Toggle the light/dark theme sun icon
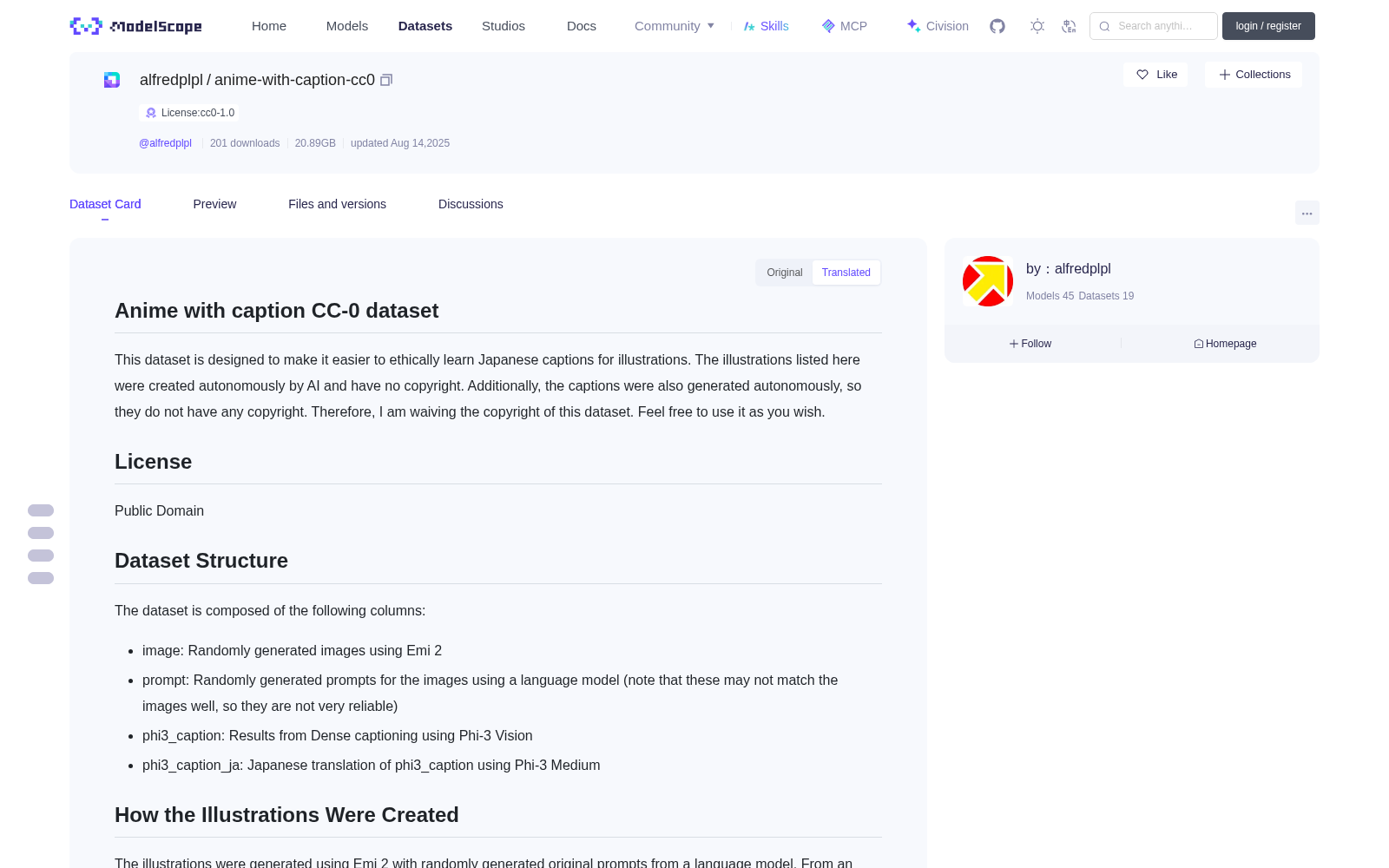This screenshot has width=1389, height=868. (x=1037, y=26)
